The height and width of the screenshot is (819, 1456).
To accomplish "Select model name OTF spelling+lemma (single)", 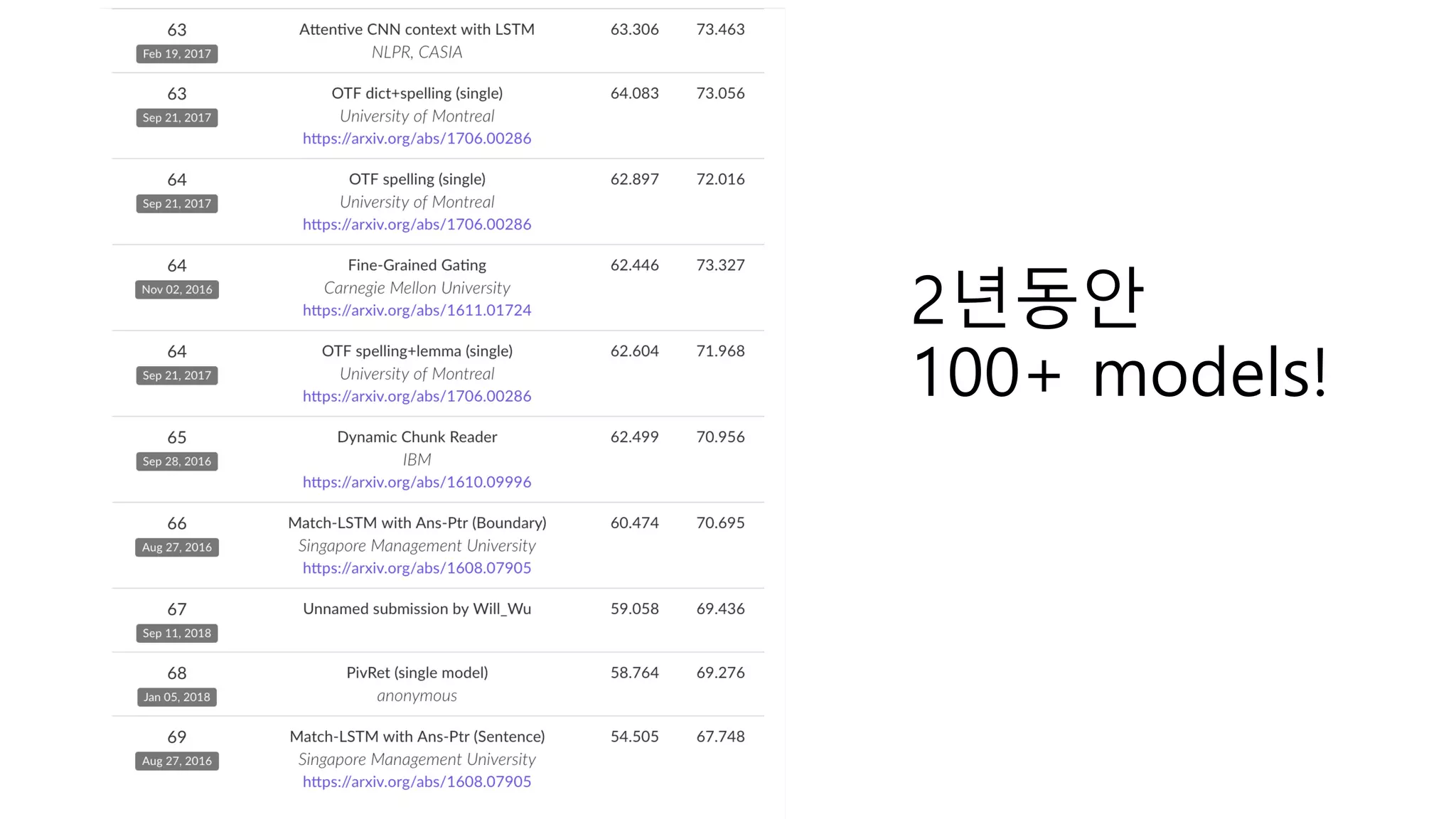I will (x=417, y=352).
